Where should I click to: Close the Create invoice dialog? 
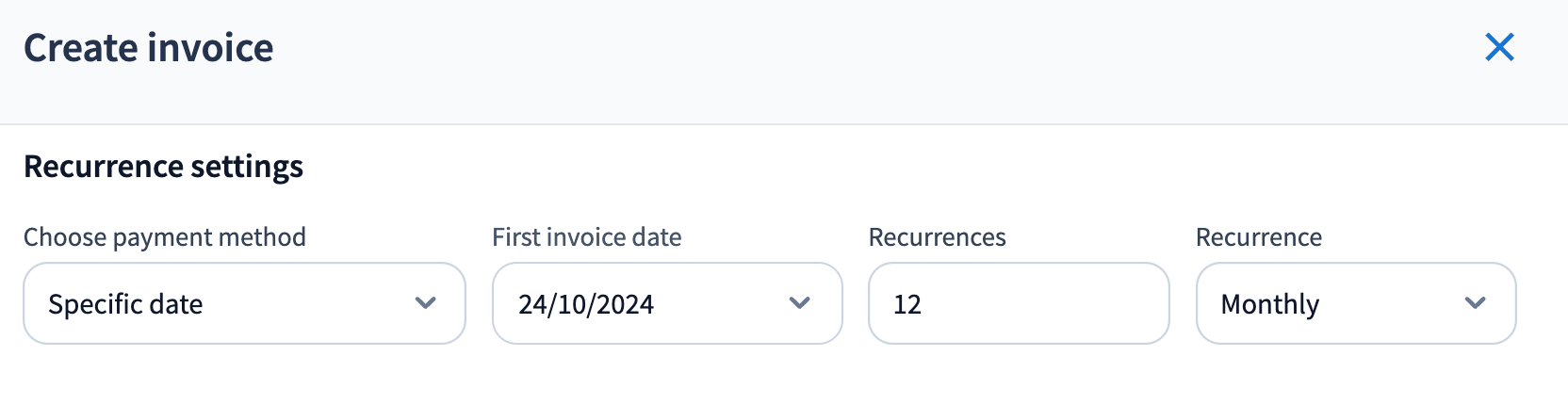1499,47
